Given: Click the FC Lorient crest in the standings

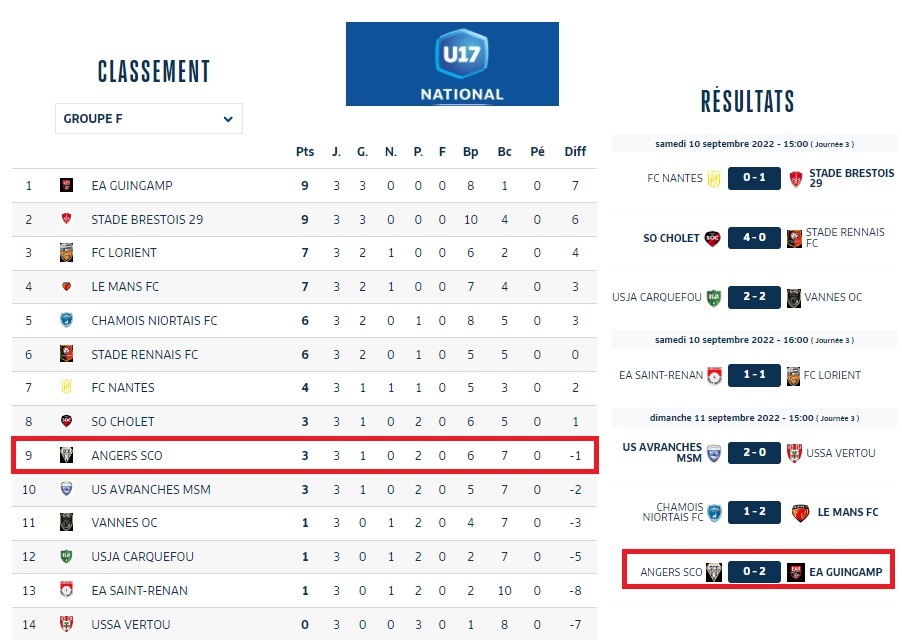Looking at the screenshot, I should 66,253.
